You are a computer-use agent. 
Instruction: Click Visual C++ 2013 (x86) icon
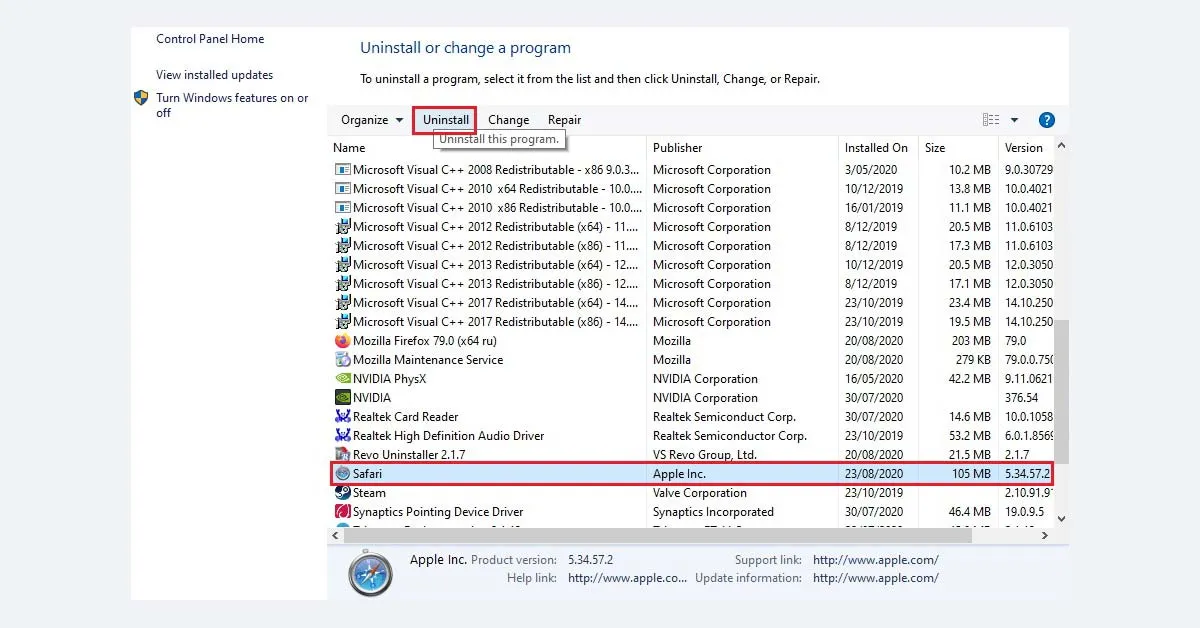(343, 284)
